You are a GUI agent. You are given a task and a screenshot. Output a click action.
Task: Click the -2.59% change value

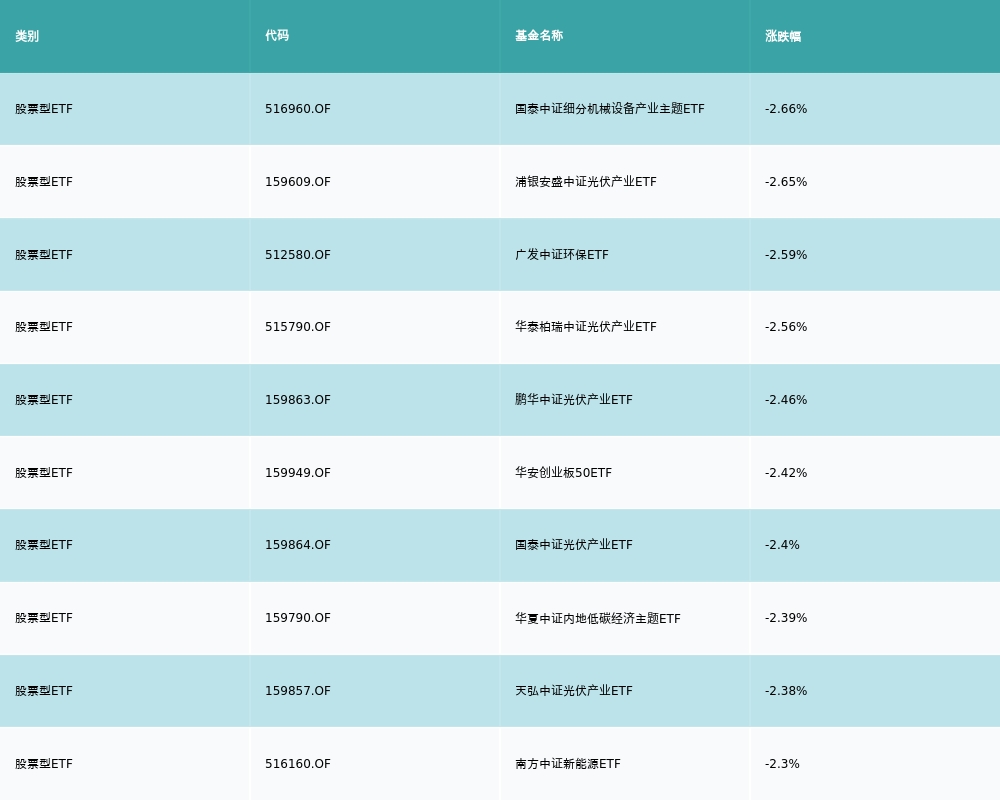(786, 255)
